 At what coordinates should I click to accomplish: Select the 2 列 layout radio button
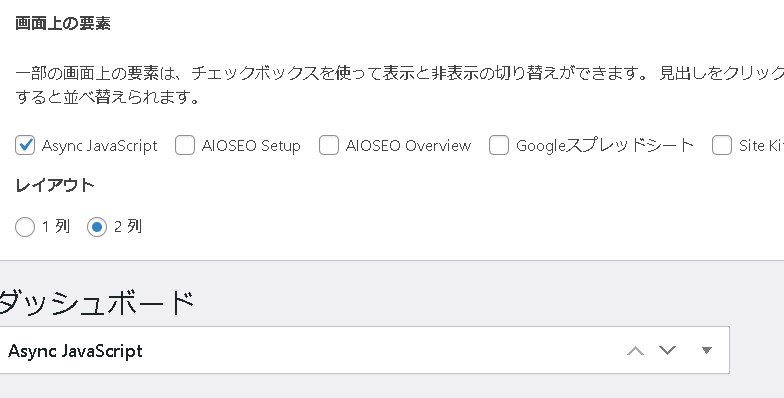tap(97, 227)
